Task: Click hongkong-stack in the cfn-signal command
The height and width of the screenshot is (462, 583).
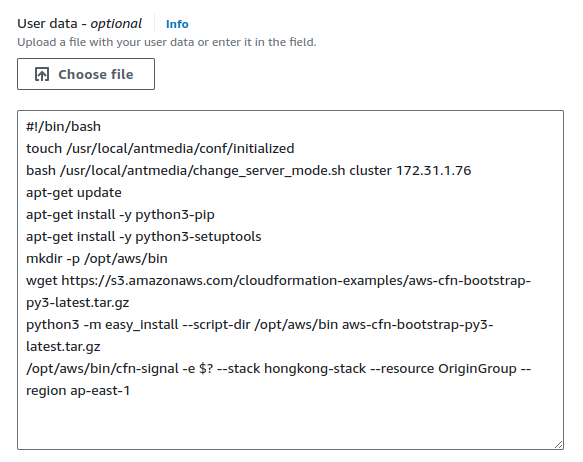Action: (x=315, y=369)
